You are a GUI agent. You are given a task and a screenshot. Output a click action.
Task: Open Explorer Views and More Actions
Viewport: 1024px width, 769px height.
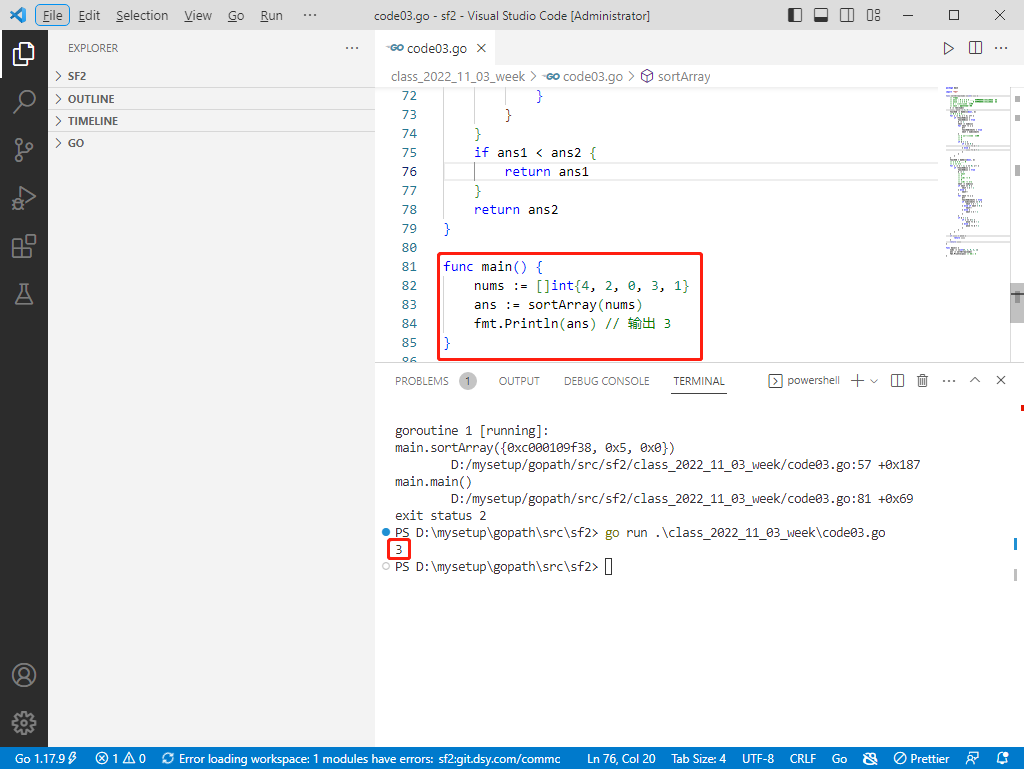[x=352, y=48]
